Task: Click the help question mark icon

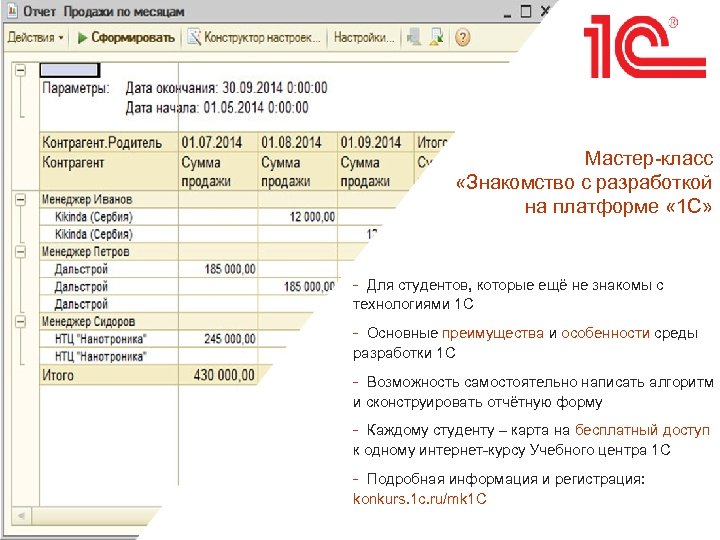Action: point(462,37)
